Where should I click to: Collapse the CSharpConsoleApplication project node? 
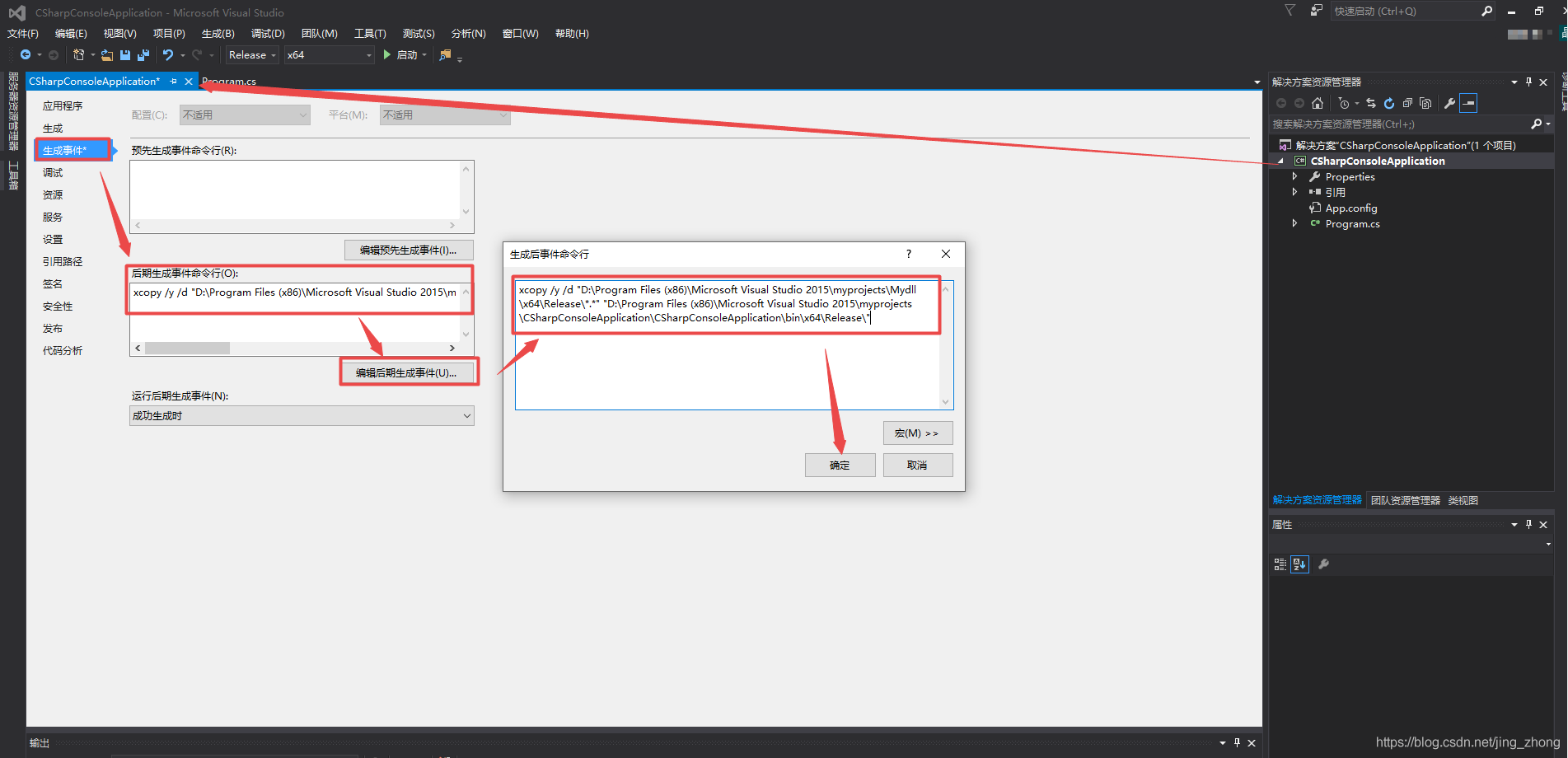pos(1280,161)
